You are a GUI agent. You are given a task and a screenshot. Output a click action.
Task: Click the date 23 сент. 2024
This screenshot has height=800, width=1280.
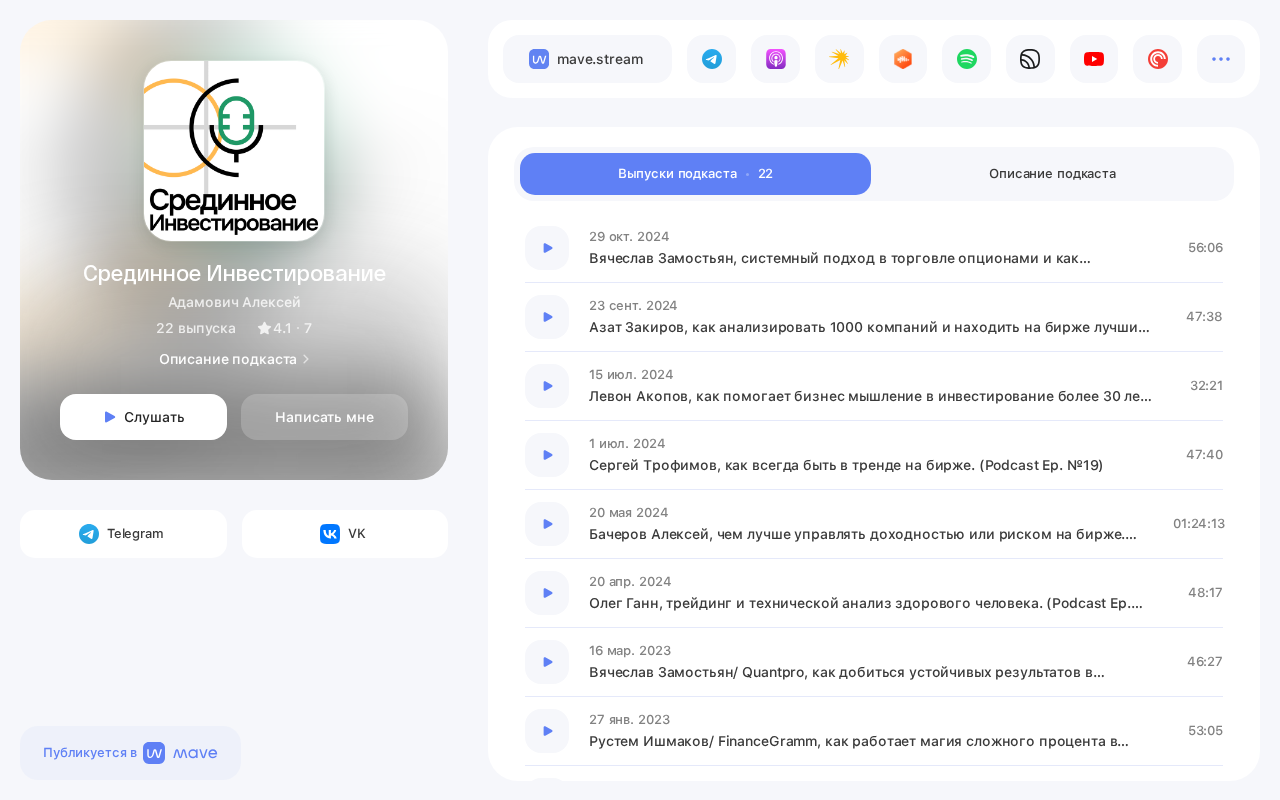pos(633,306)
